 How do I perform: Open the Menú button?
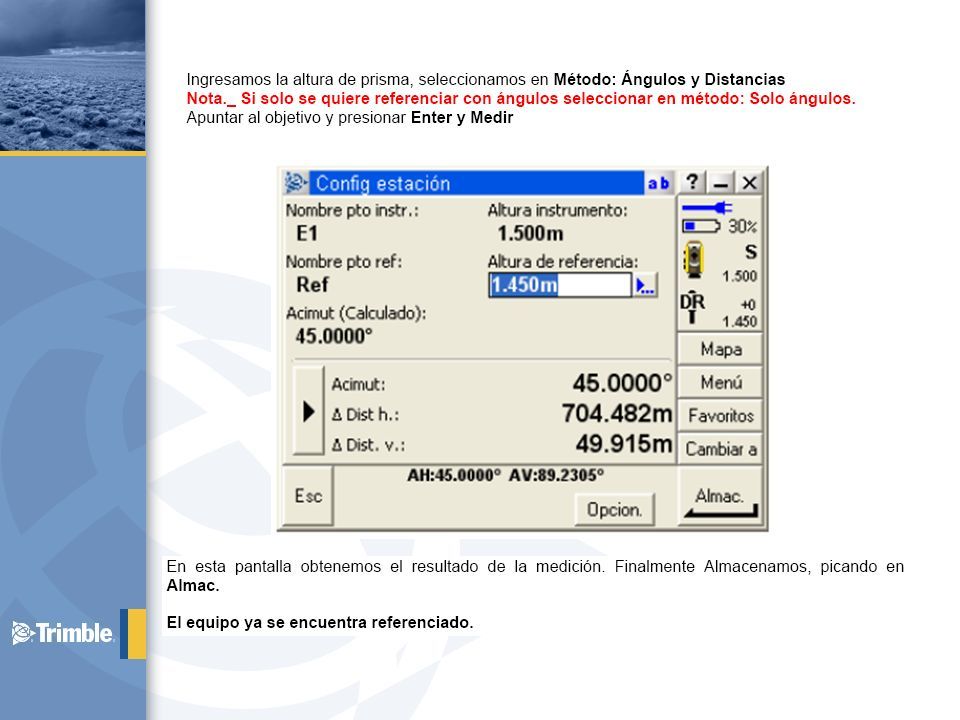721,383
